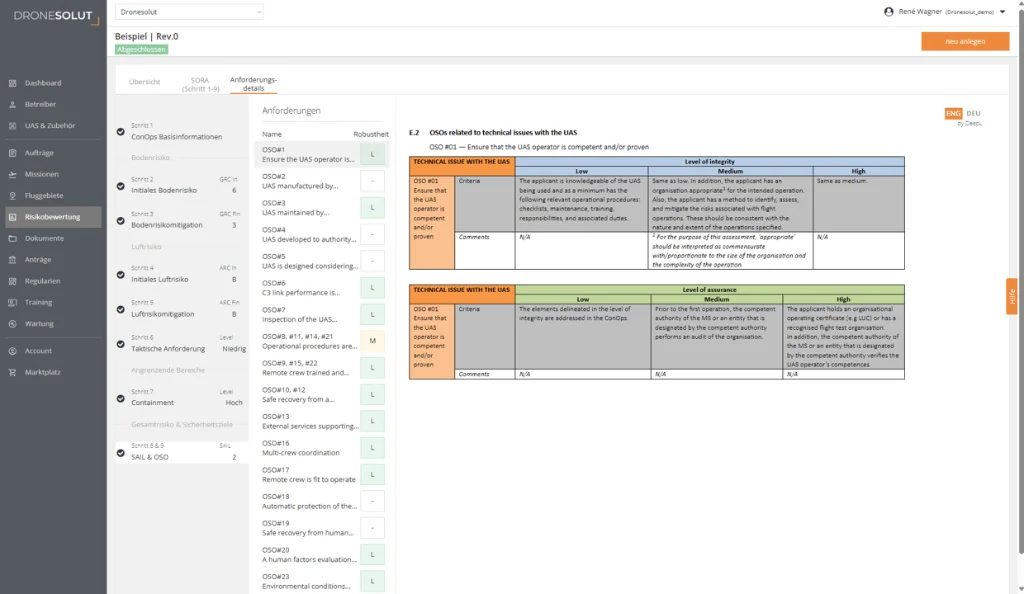1024x594 pixels.
Task: Open Marktplatz via its cart icon
Action: pyautogui.click(x=12, y=372)
